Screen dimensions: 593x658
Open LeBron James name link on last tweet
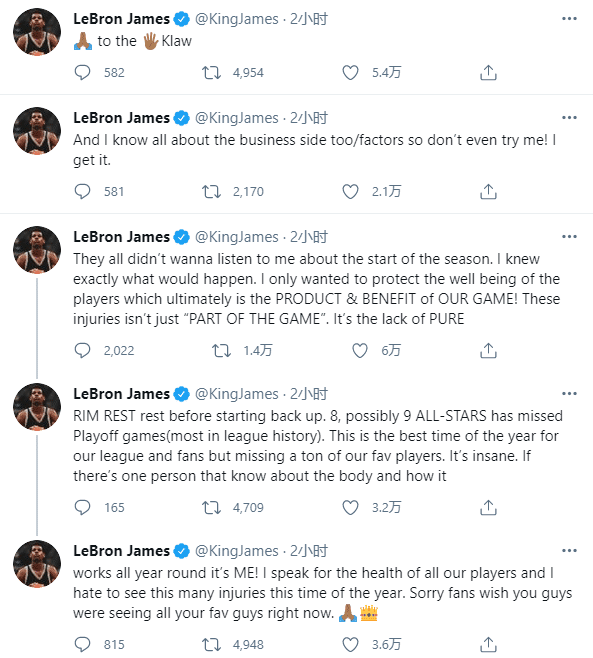pos(121,551)
